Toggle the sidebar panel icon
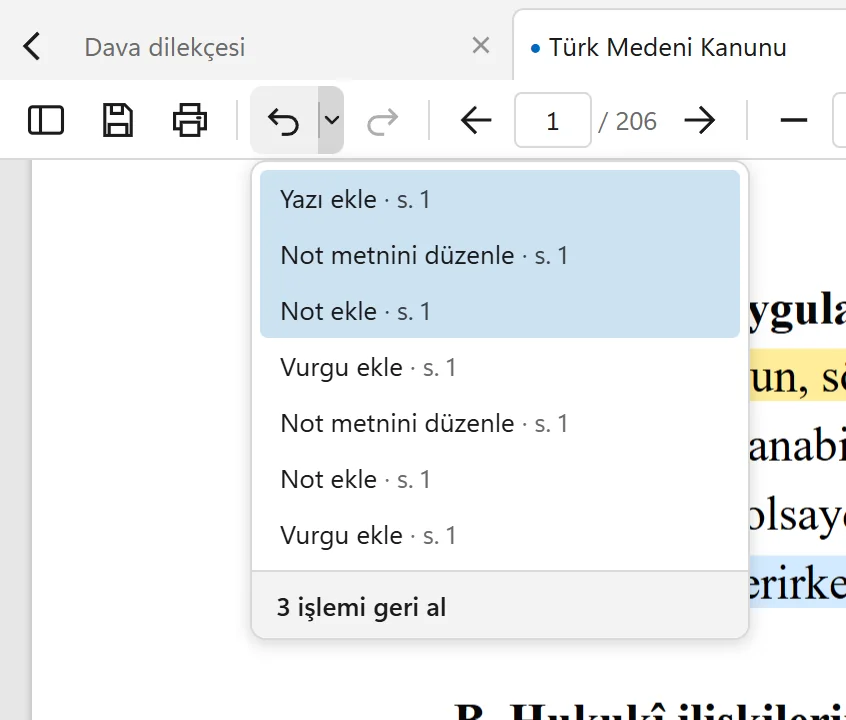Image resolution: width=846 pixels, height=720 pixels. pyautogui.click(x=46, y=120)
